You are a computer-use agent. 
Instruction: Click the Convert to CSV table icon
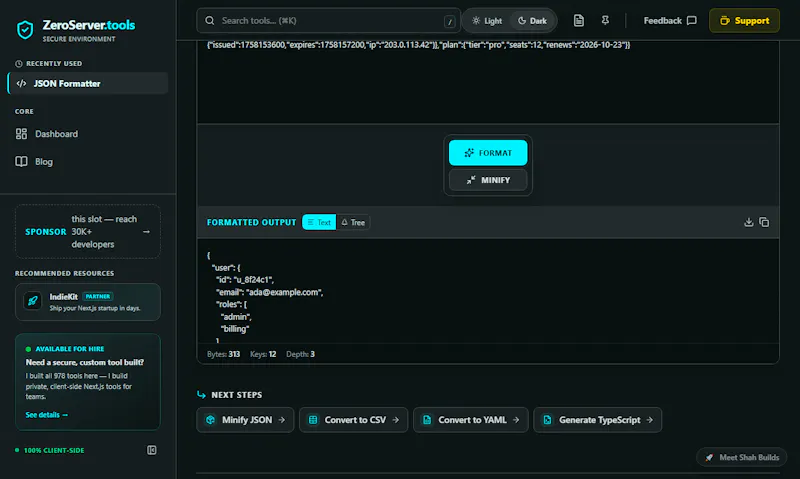pos(313,420)
